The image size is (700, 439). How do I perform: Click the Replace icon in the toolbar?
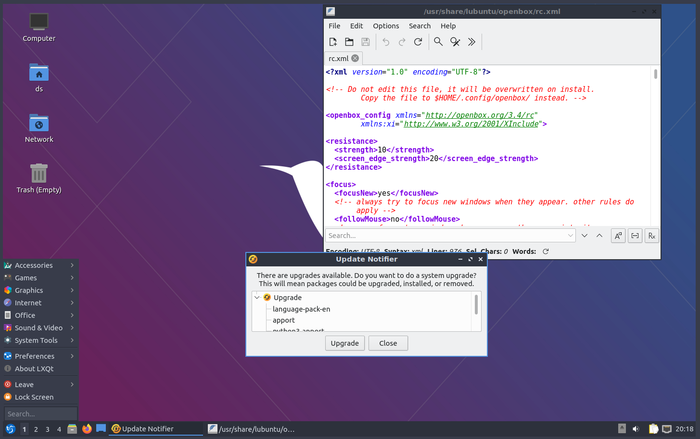(x=455, y=42)
